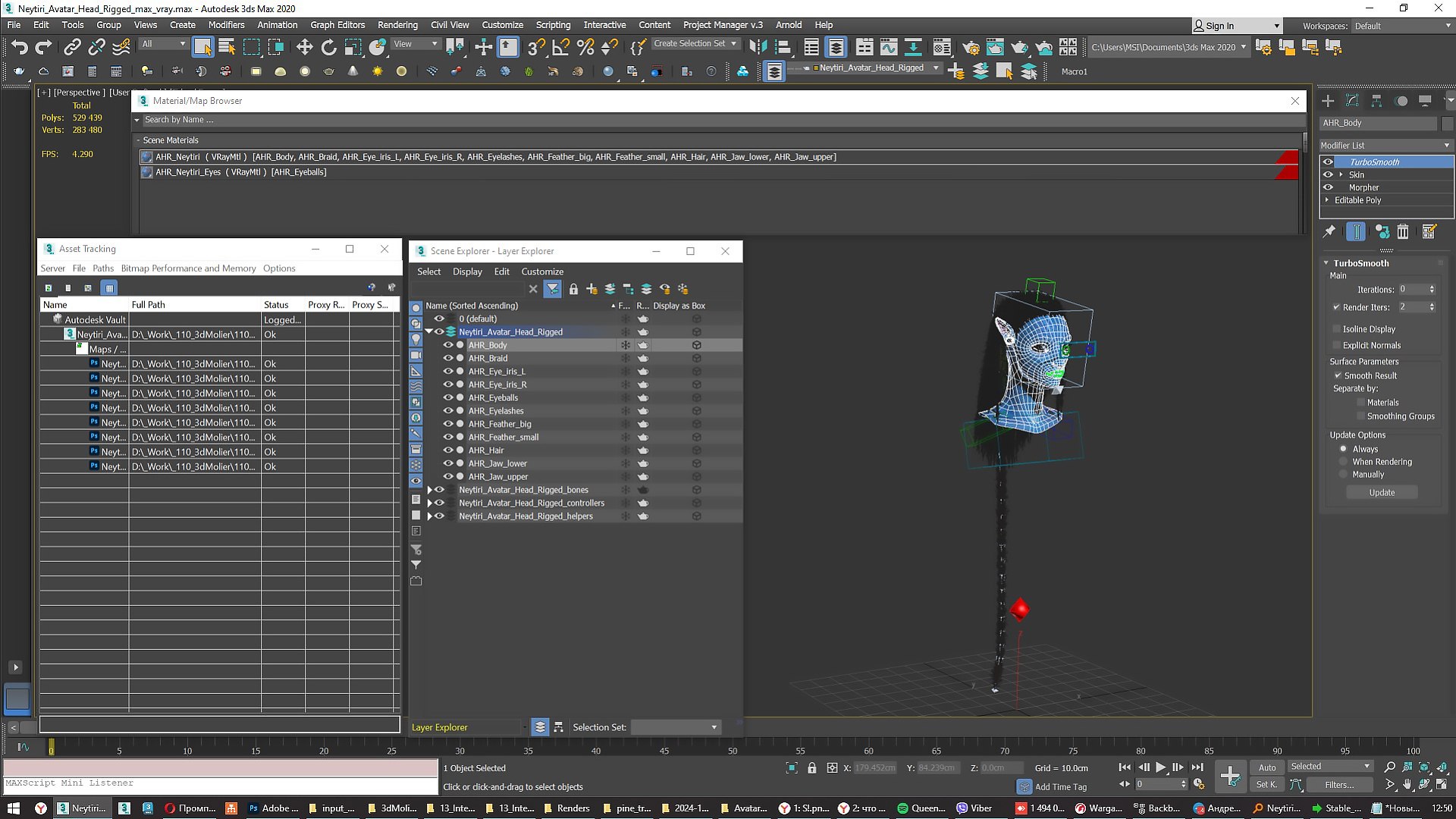Choose the Select and Move tool

click(304, 47)
